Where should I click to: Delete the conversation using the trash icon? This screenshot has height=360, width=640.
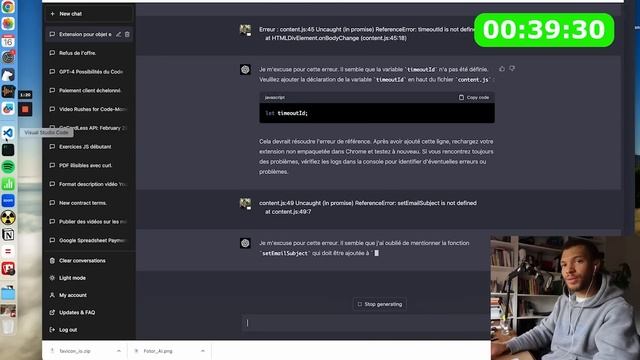(x=127, y=34)
